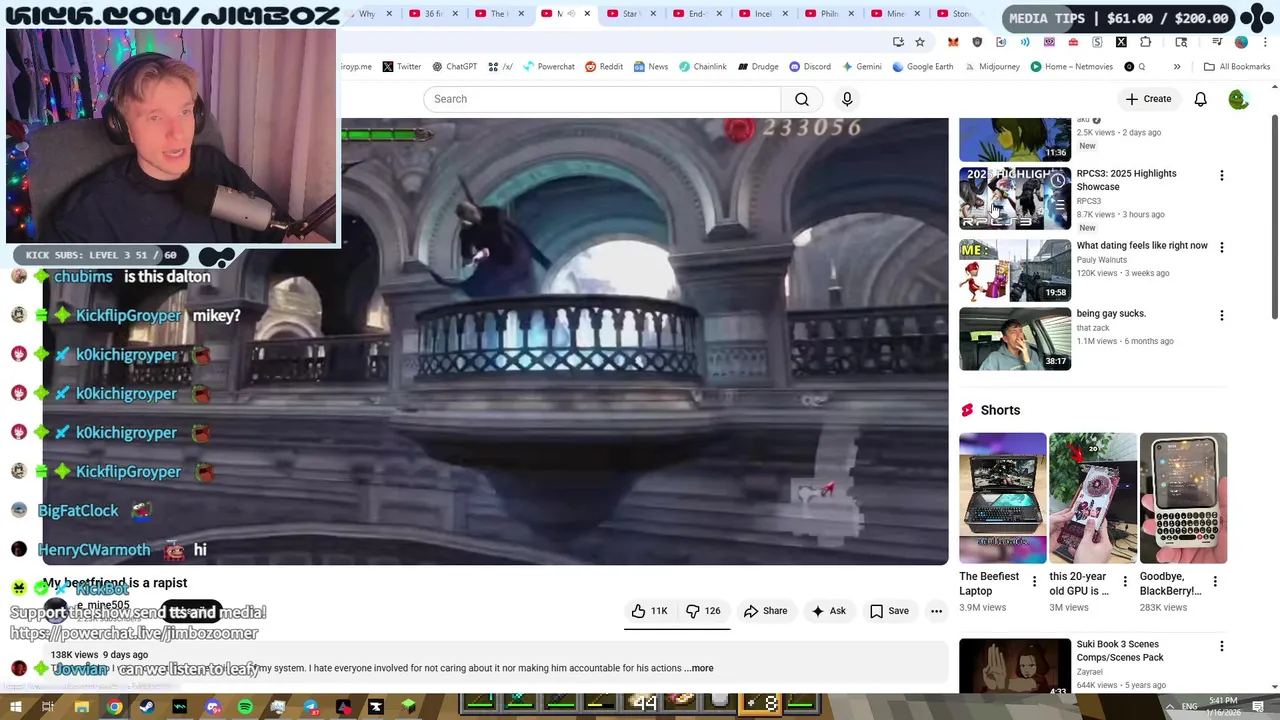
Task: Click the Ask button under the video
Action: coord(829,611)
